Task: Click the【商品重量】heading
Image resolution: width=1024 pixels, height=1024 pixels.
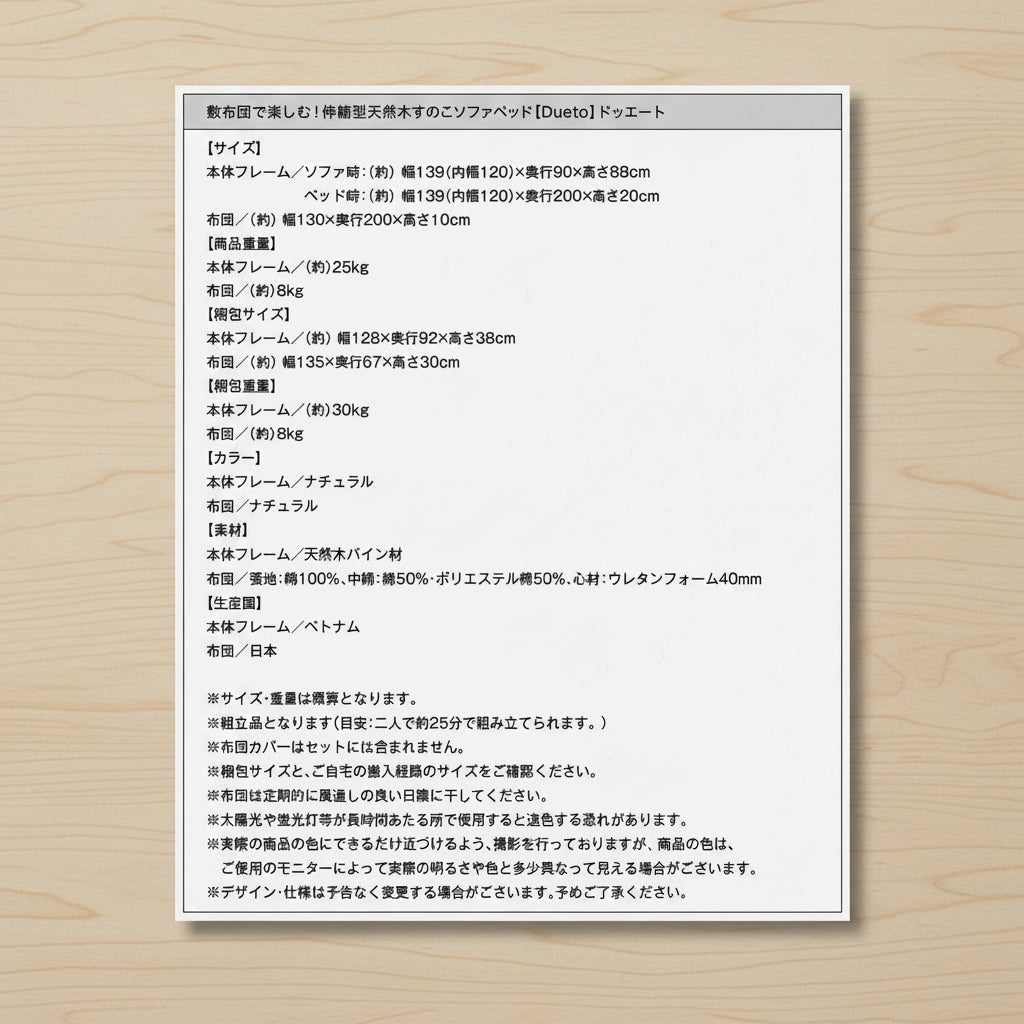Action: click(x=241, y=244)
